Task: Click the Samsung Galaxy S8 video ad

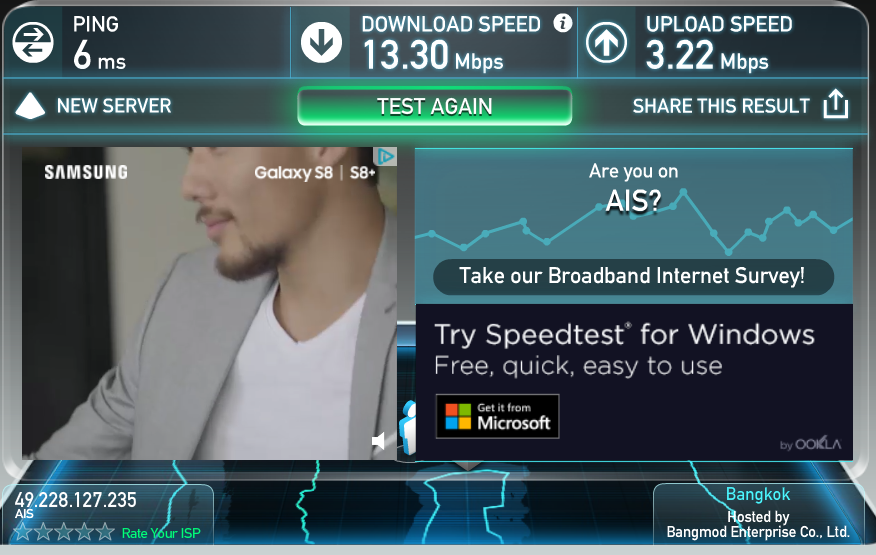Action: tap(210, 303)
